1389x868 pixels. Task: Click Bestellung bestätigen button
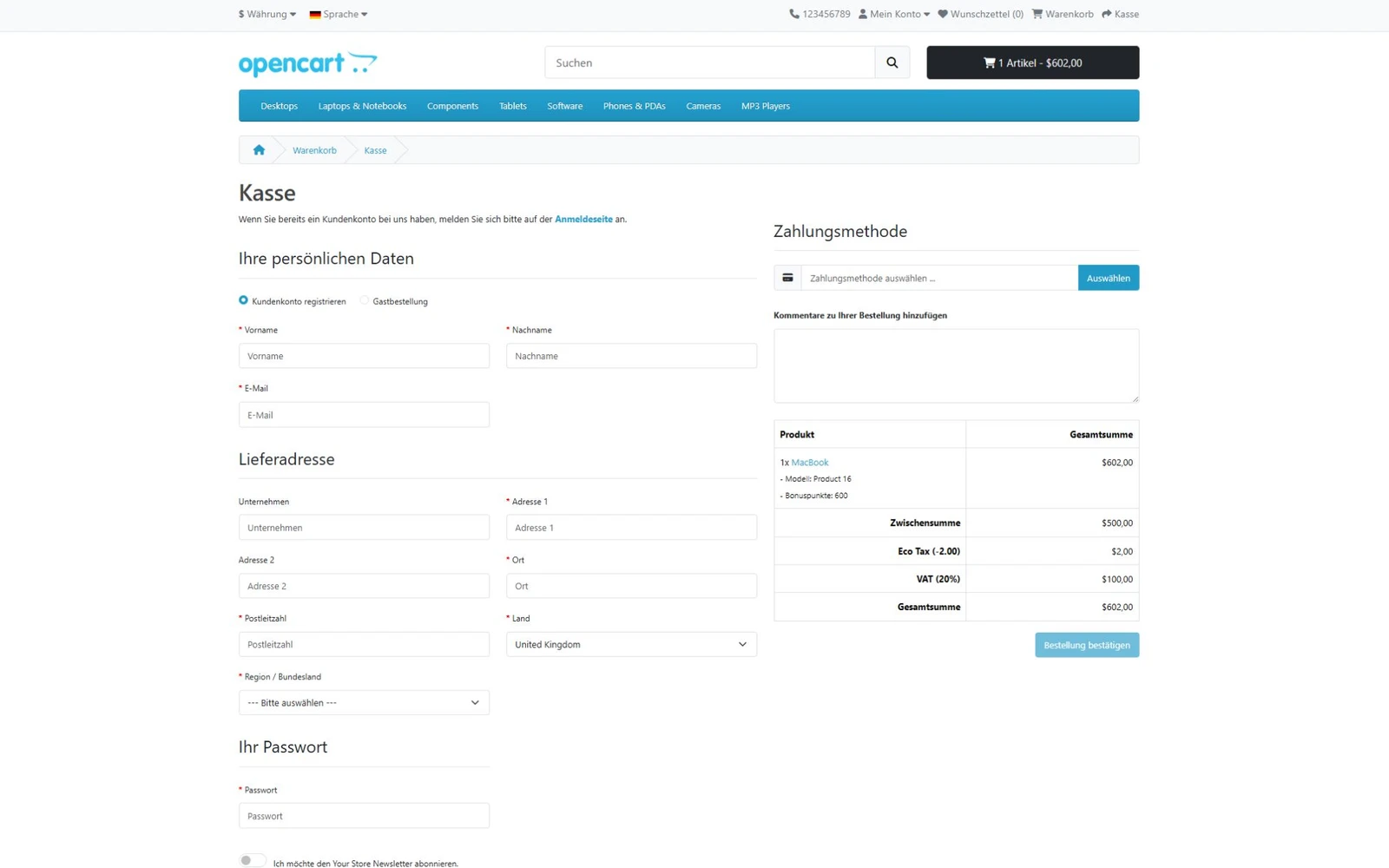(1087, 645)
